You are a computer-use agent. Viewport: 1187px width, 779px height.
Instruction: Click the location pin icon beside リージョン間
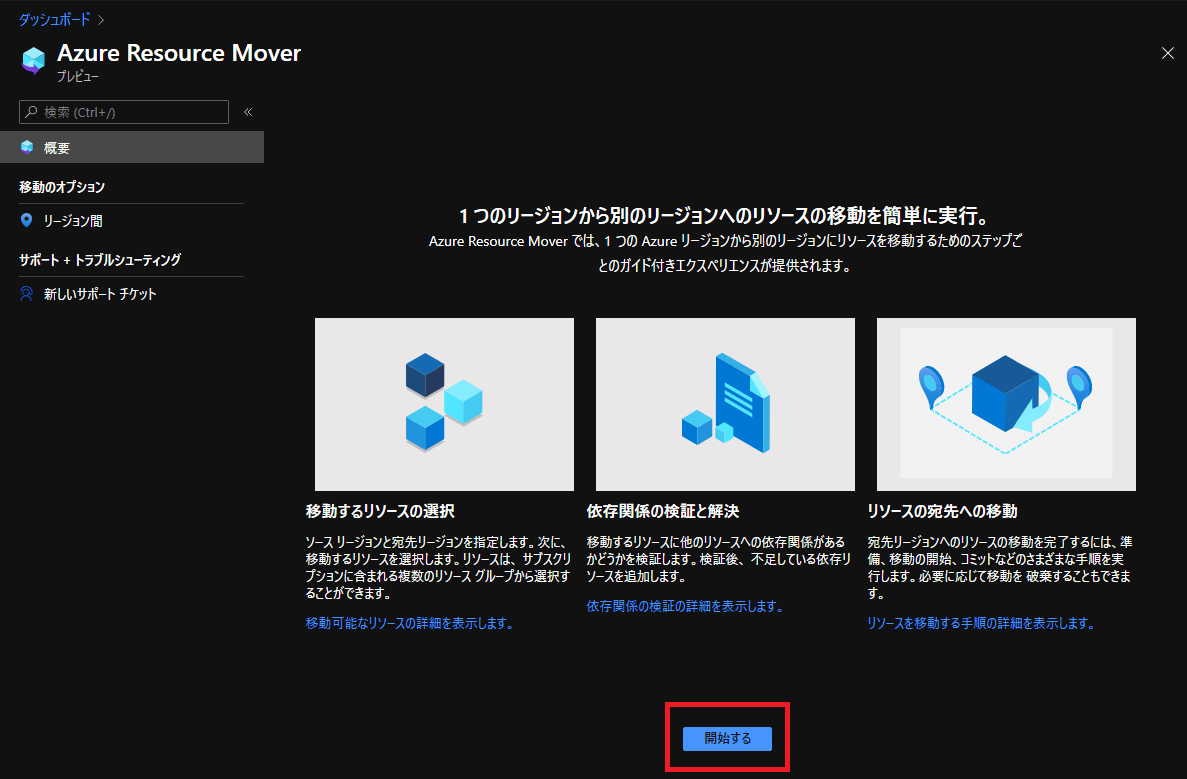[x=26, y=220]
